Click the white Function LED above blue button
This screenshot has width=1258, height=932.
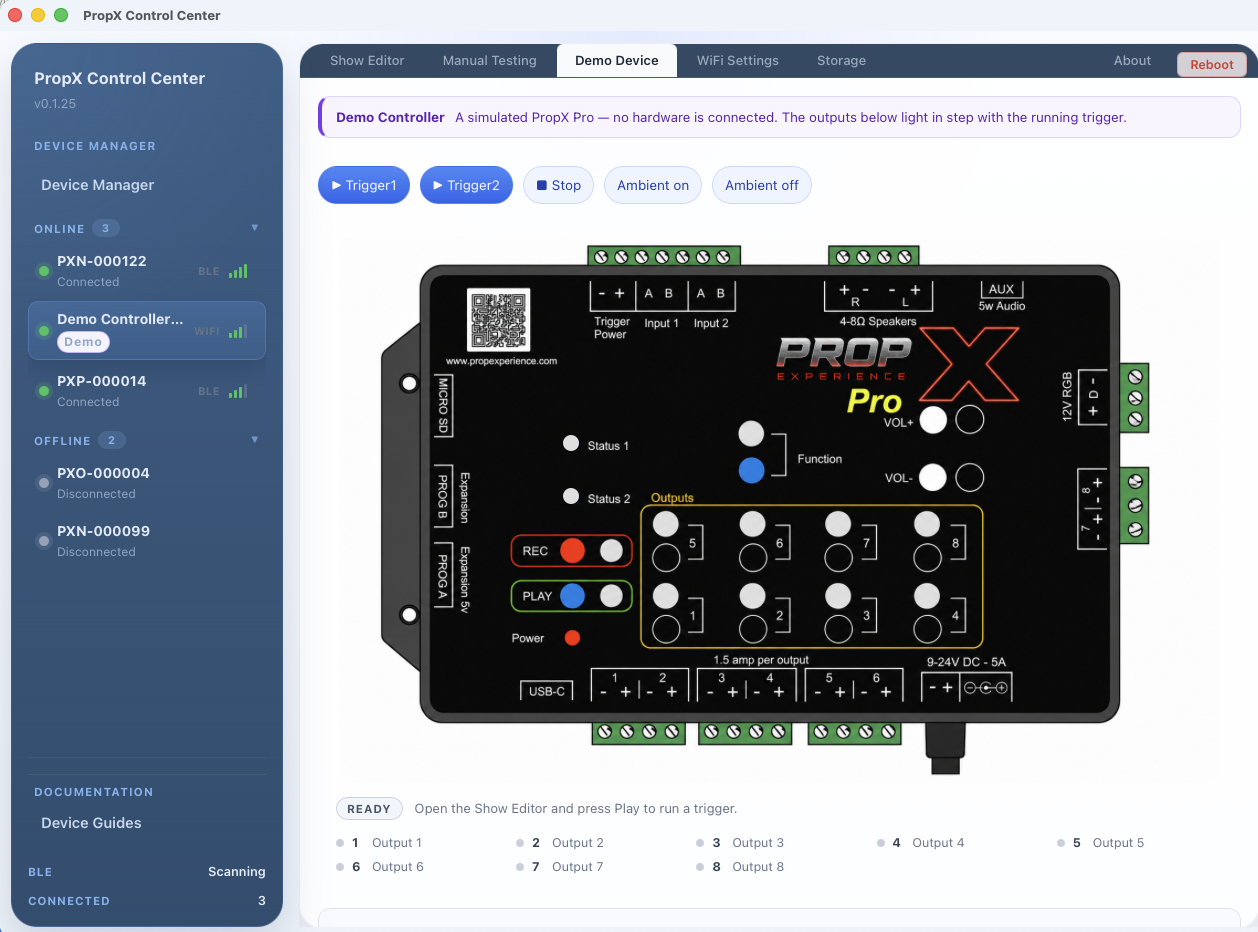pyautogui.click(x=751, y=433)
